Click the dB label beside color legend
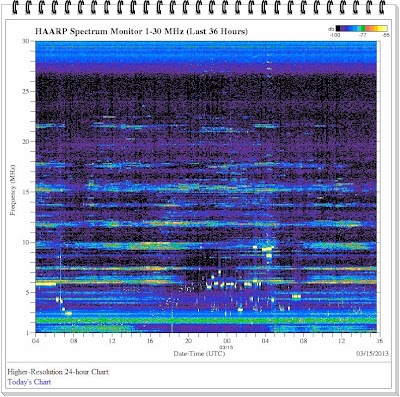 coord(331,29)
